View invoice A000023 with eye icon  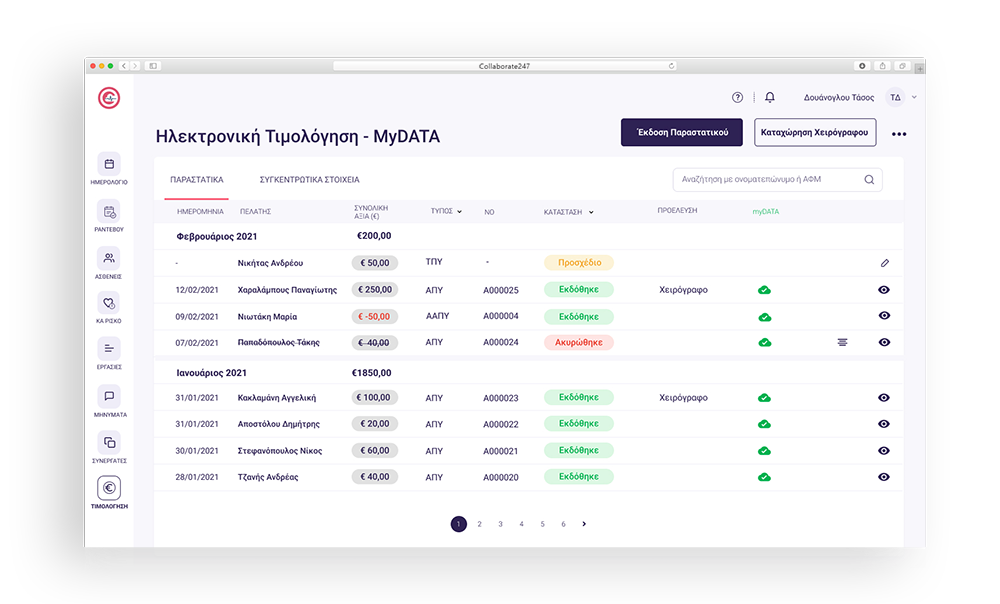point(884,398)
